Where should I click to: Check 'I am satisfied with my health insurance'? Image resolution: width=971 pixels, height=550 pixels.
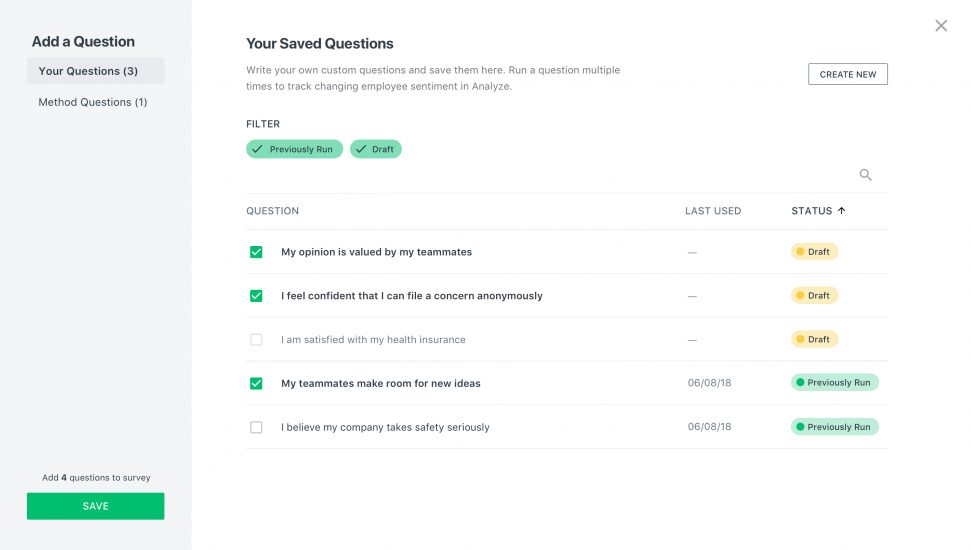(256, 339)
